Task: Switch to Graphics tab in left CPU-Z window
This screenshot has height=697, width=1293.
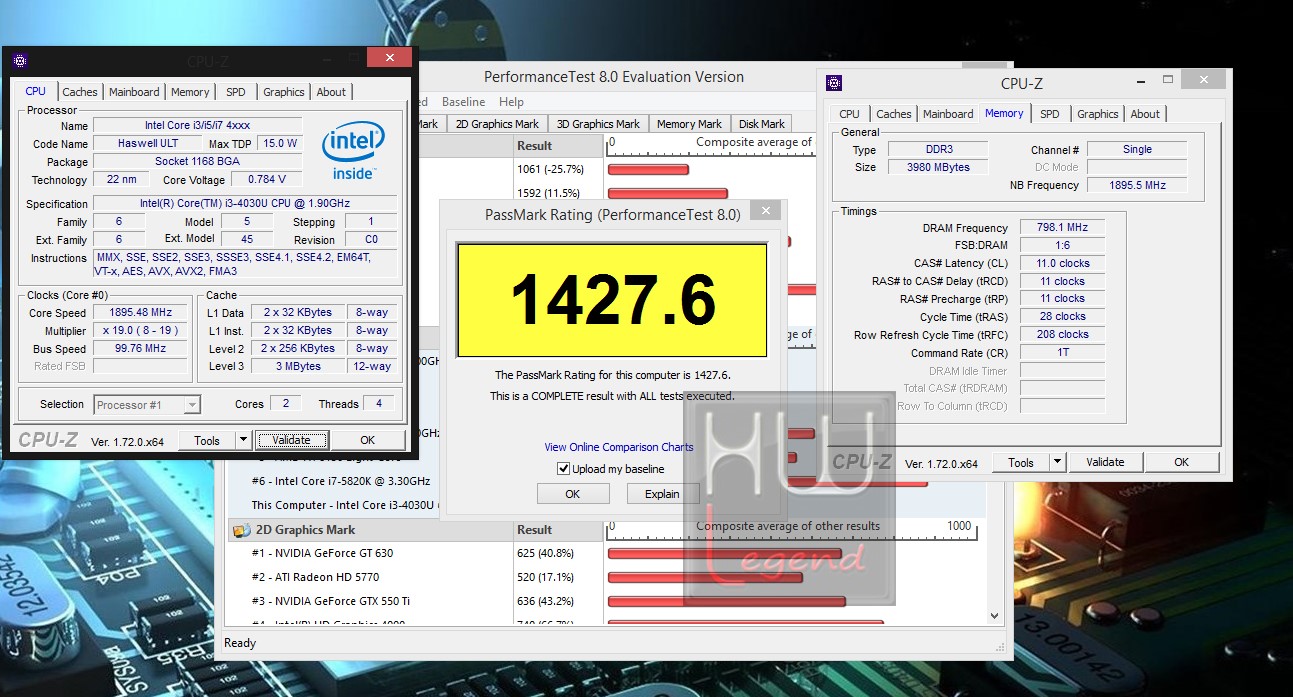Action: coord(284,92)
